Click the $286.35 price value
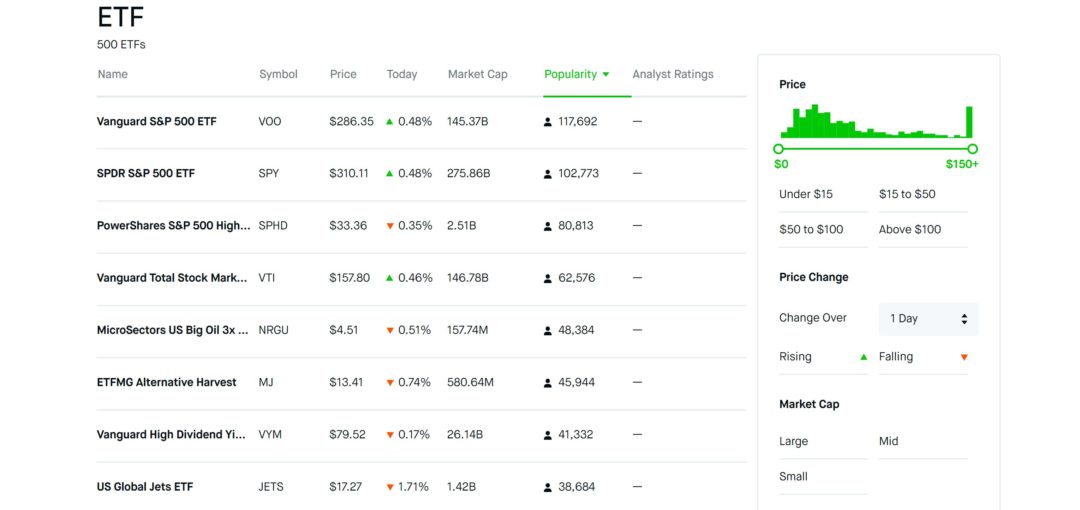 tap(351, 122)
